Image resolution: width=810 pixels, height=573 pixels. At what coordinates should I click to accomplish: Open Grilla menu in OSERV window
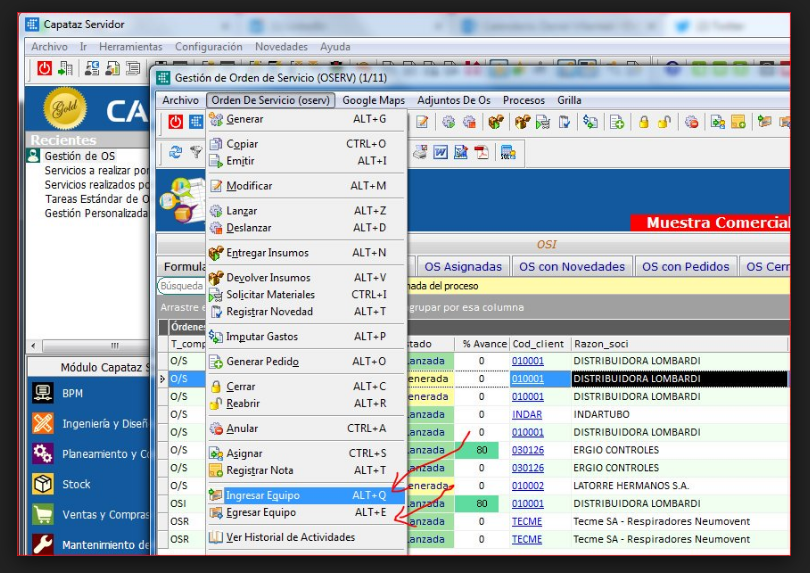click(569, 100)
